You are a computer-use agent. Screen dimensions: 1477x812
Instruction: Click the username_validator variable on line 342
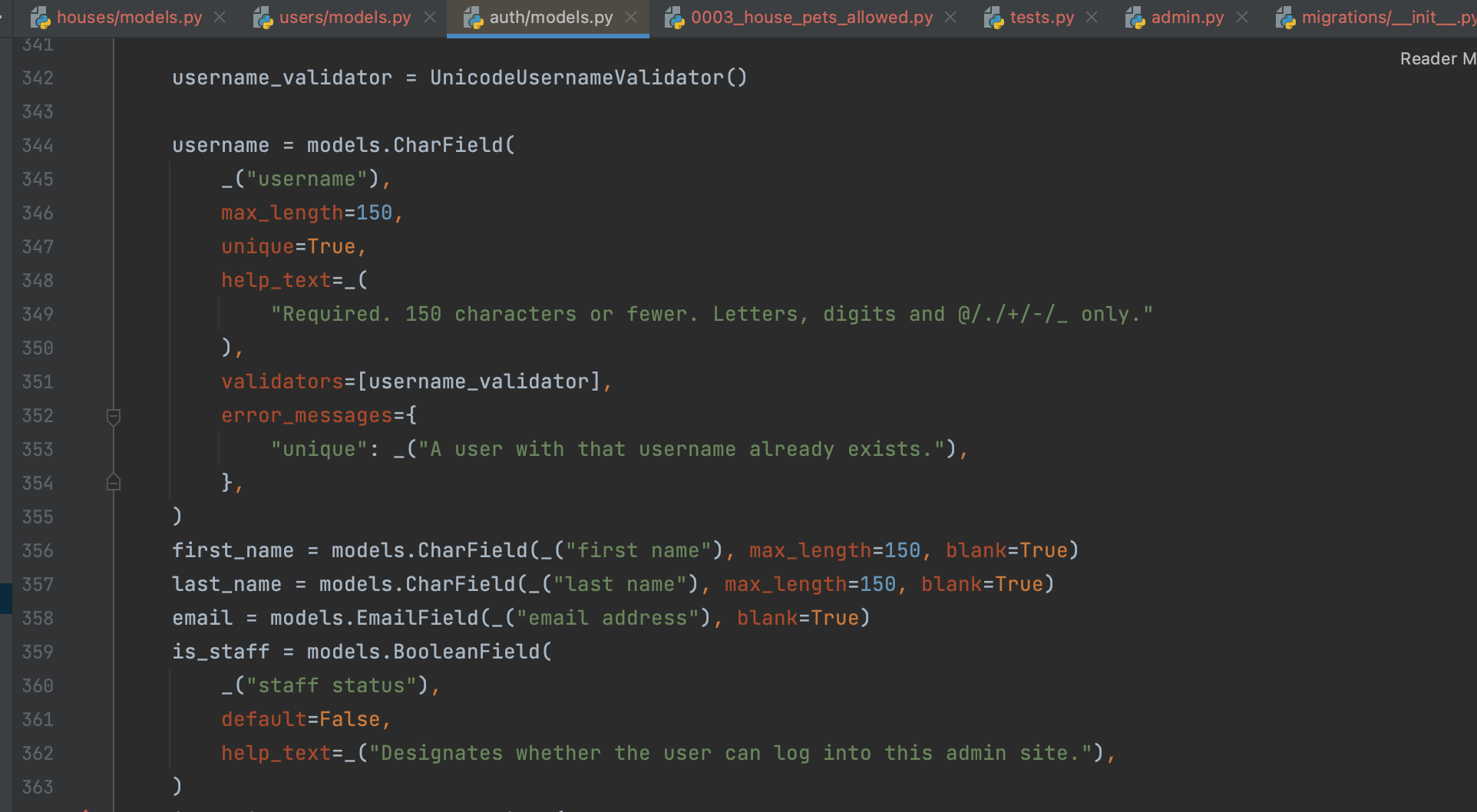click(283, 78)
